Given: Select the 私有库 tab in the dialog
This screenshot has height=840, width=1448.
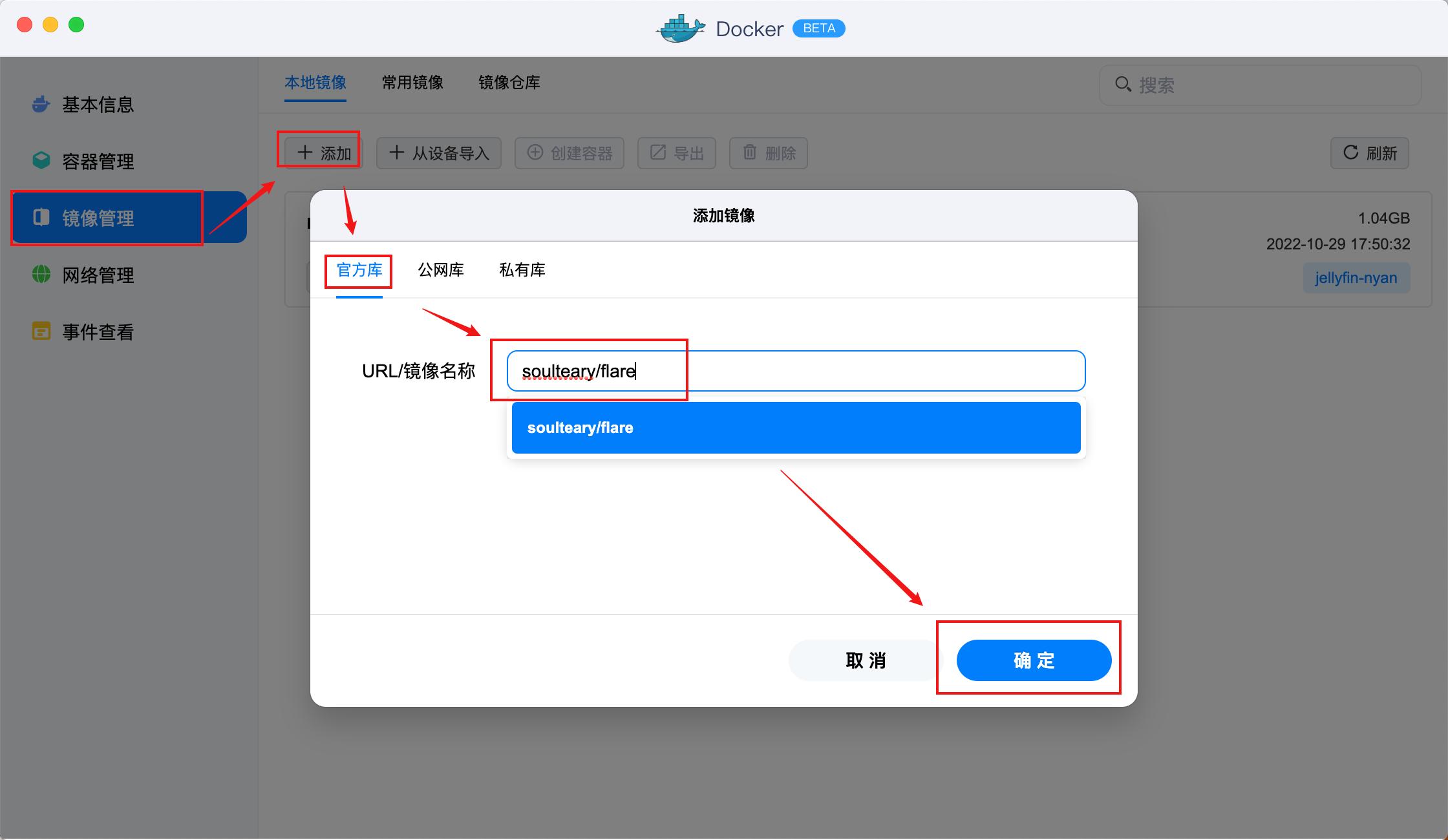Looking at the screenshot, I should [522, 270].
